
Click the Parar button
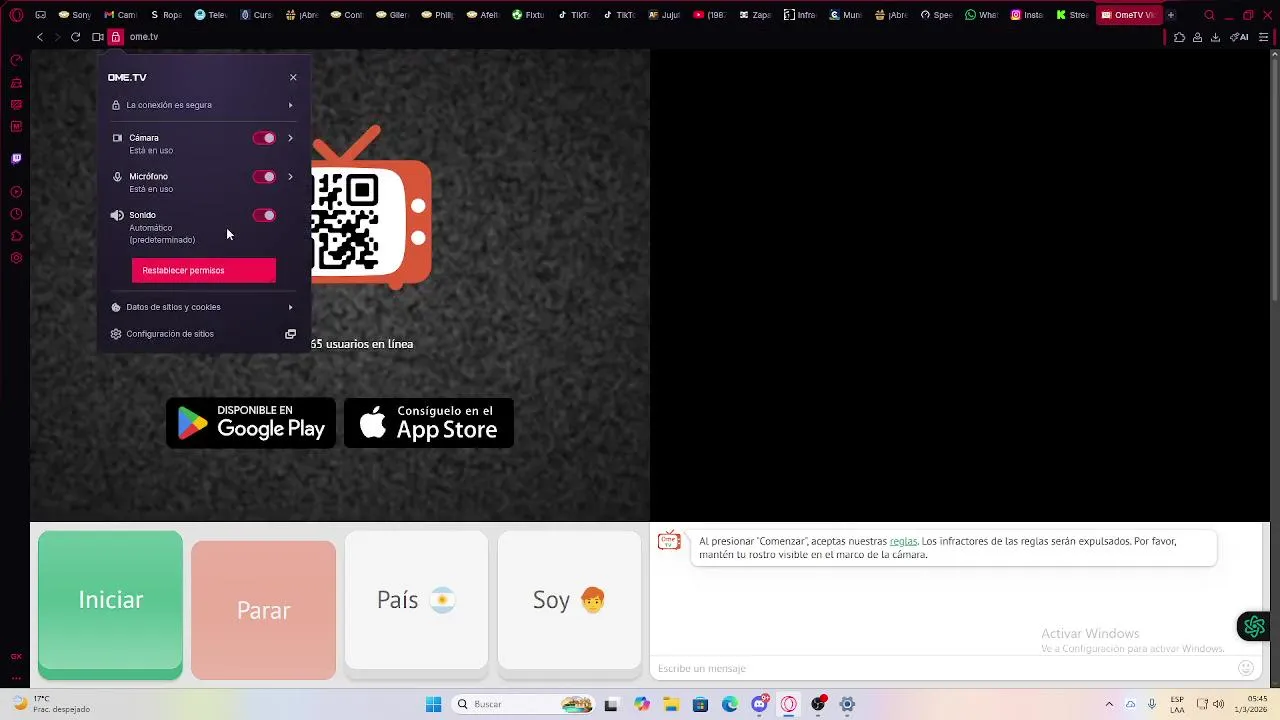(x=263, y=610)
